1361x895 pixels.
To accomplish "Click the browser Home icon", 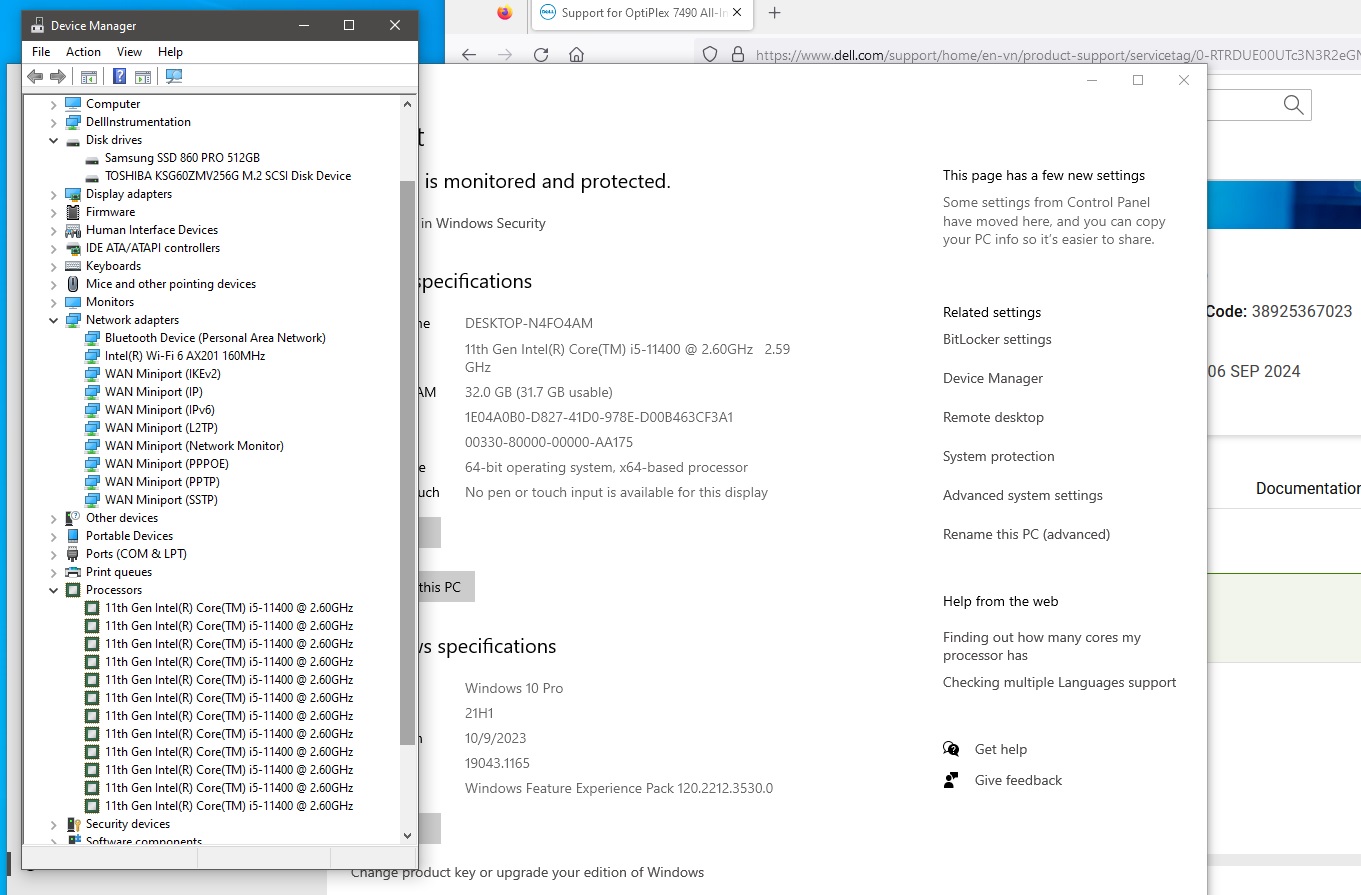I will click(576, 55).
